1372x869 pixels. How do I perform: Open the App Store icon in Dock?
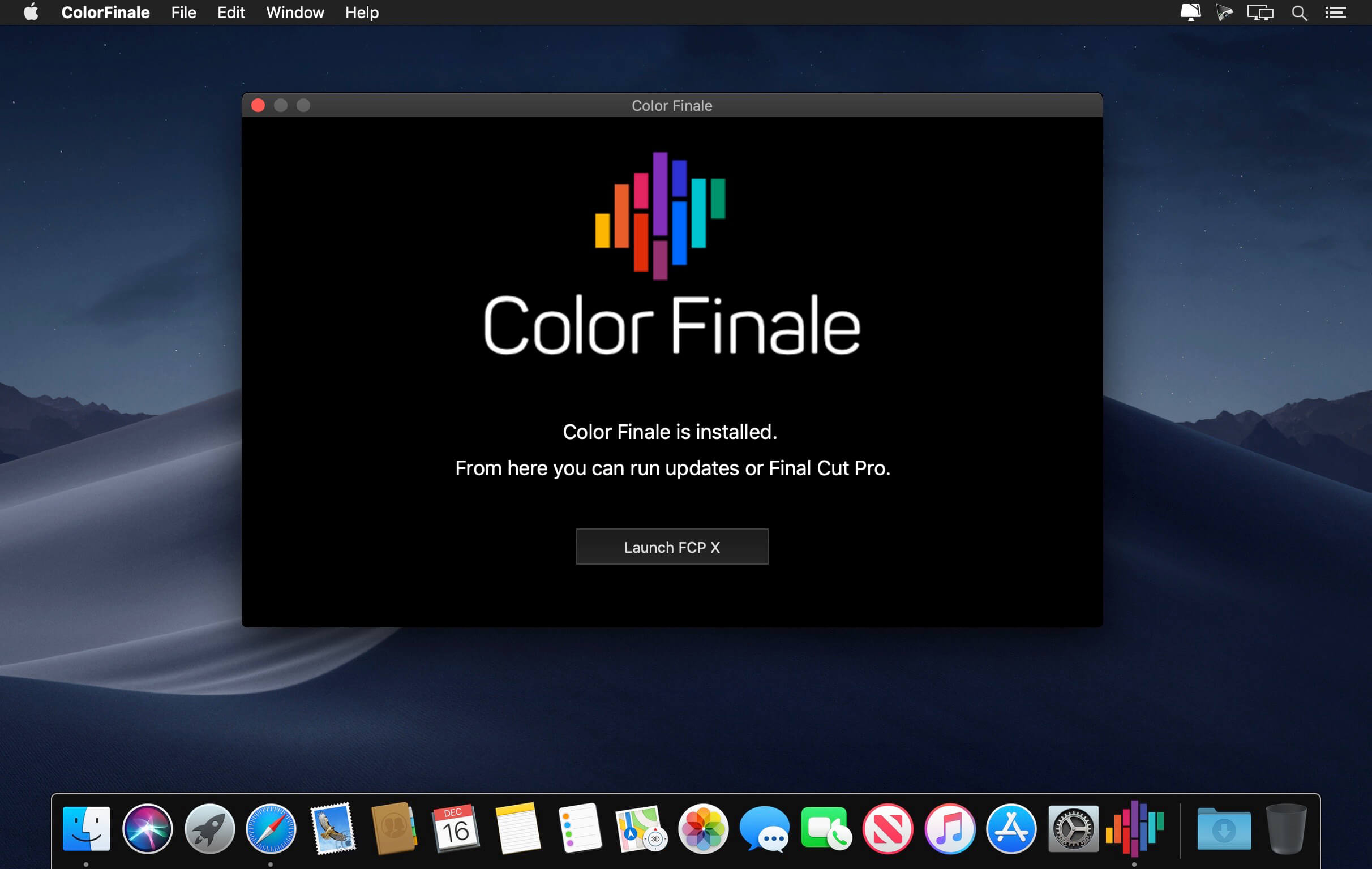[x=1011, y=829]
